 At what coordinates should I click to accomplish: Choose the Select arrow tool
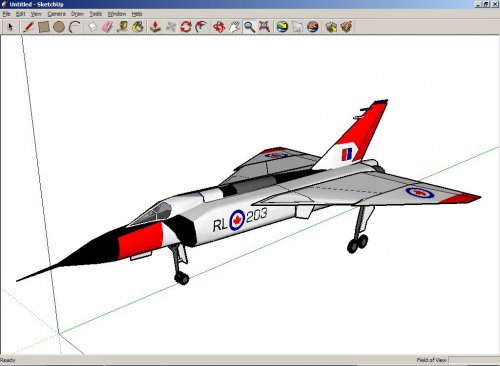pyautogui.click(x=10, y=27)
